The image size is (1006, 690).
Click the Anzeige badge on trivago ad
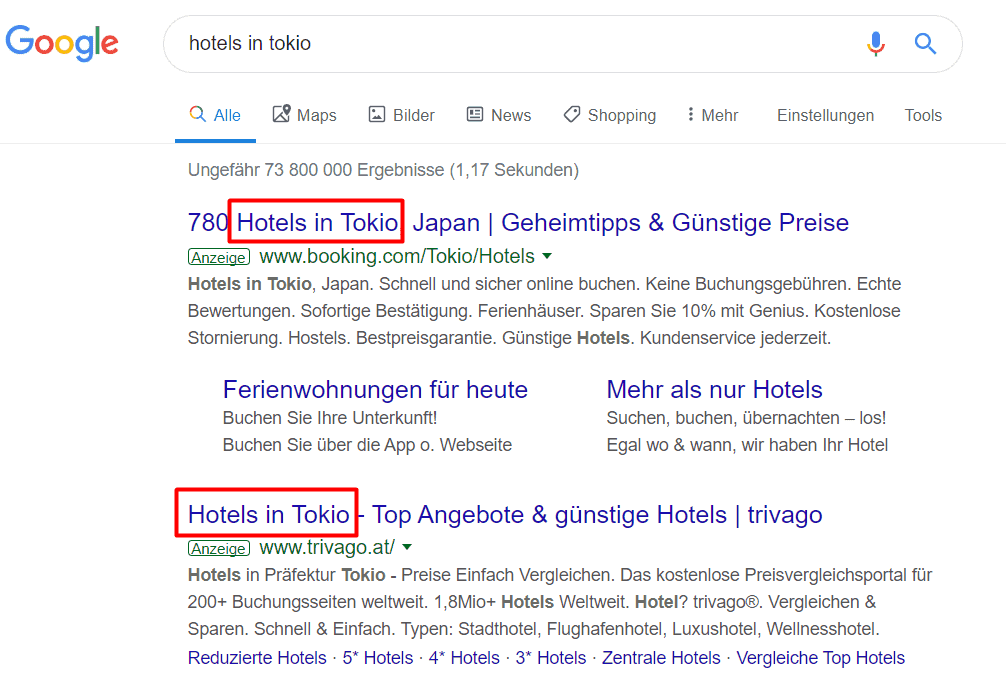pyautogui.click(x=219, y=548)
